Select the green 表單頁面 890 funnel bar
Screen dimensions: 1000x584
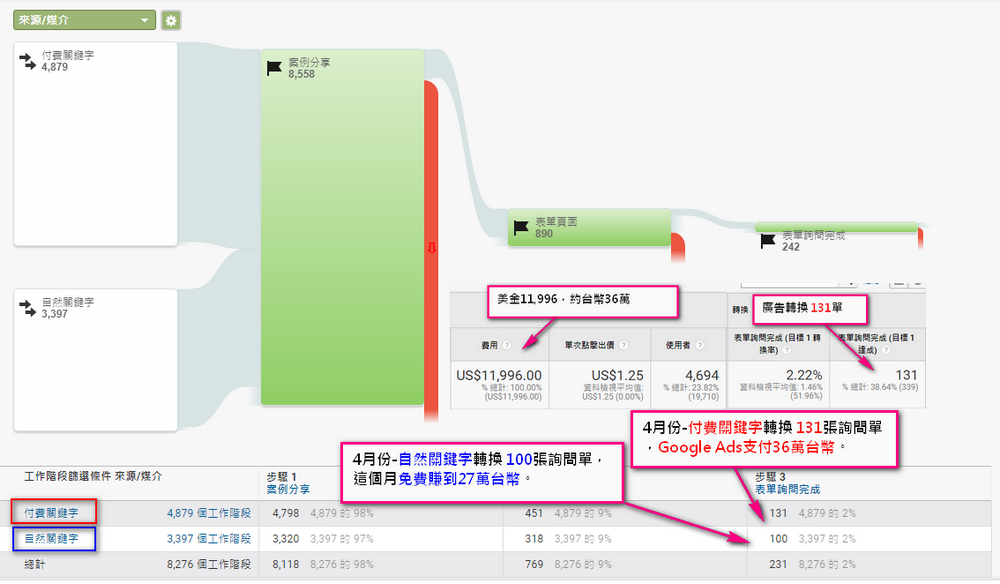coord(589,228)
